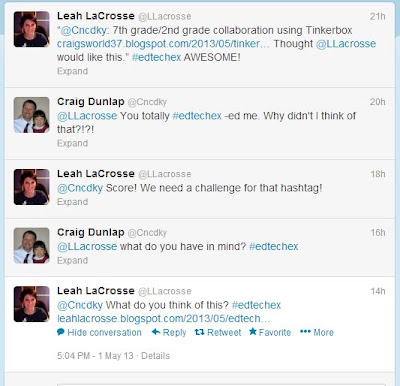Click the Reply arrow icon
Viewport: 400px width, 386px height.
(156, 332)
